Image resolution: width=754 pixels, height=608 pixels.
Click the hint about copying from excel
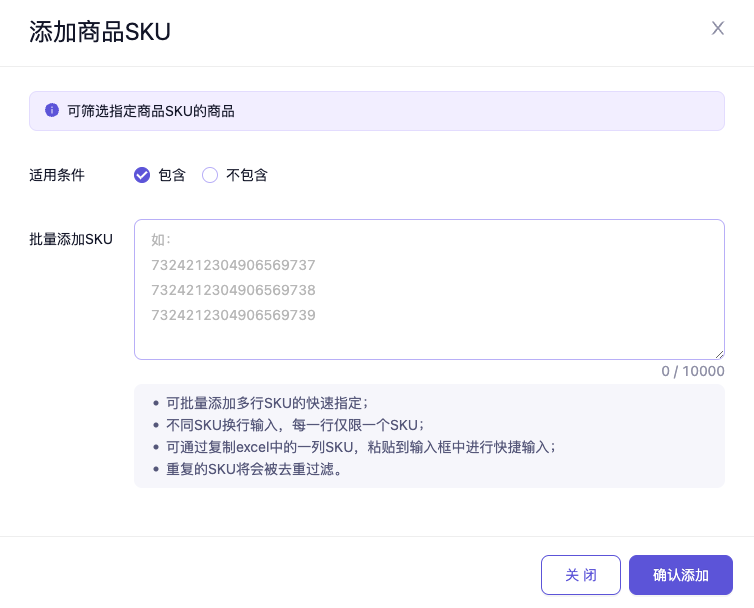(x=360, y=447)
